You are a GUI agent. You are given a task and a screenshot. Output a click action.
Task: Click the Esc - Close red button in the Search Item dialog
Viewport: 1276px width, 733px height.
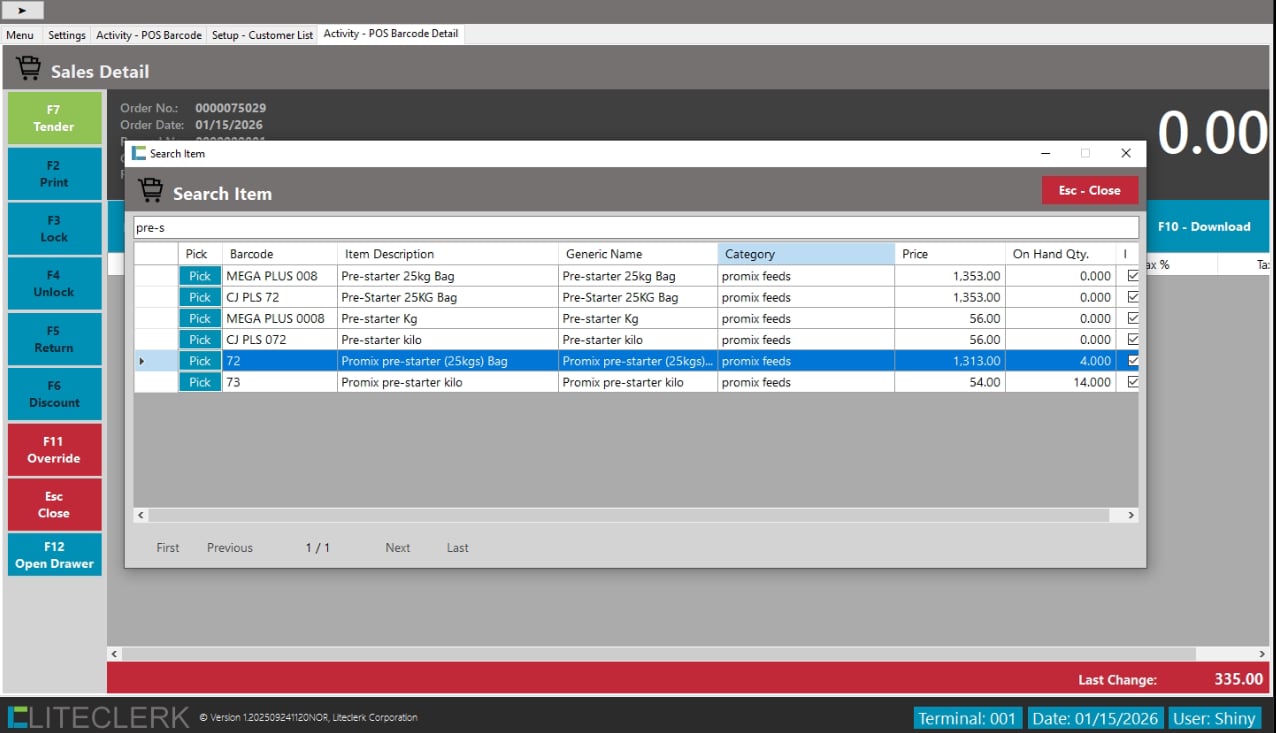pyautogui.click(x=1089, y=190)
